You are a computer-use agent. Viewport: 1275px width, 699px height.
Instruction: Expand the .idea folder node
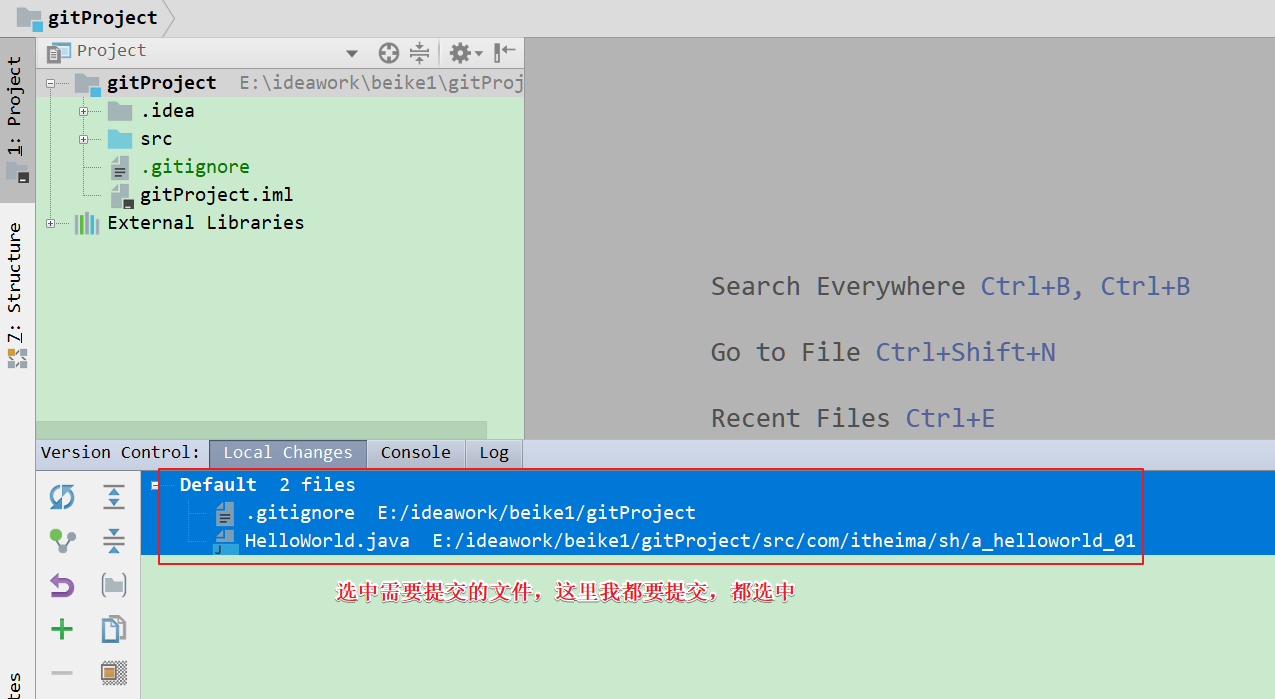85,111
